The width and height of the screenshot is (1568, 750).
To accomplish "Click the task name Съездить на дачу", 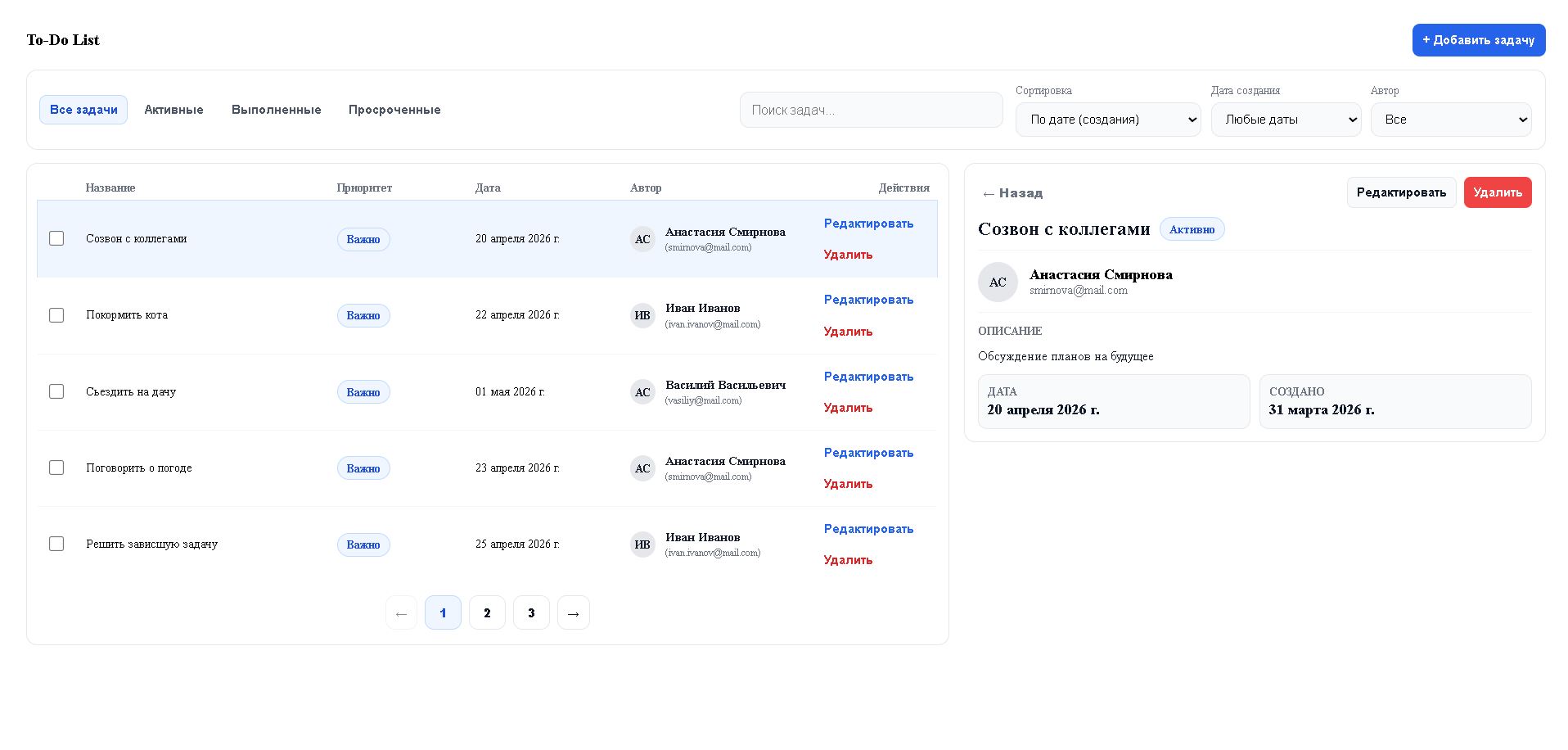I will coord(131,391).
